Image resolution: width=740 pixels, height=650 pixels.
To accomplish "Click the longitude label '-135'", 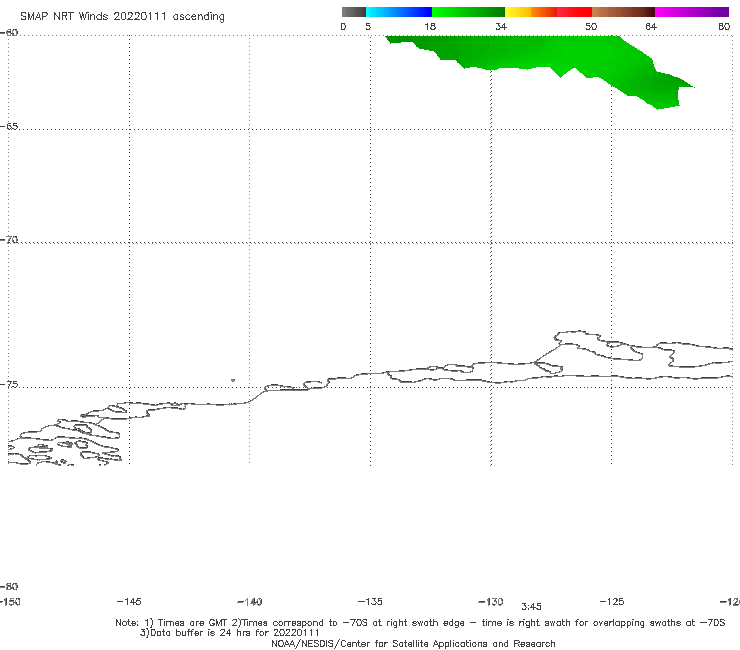I will click(370, 601).
